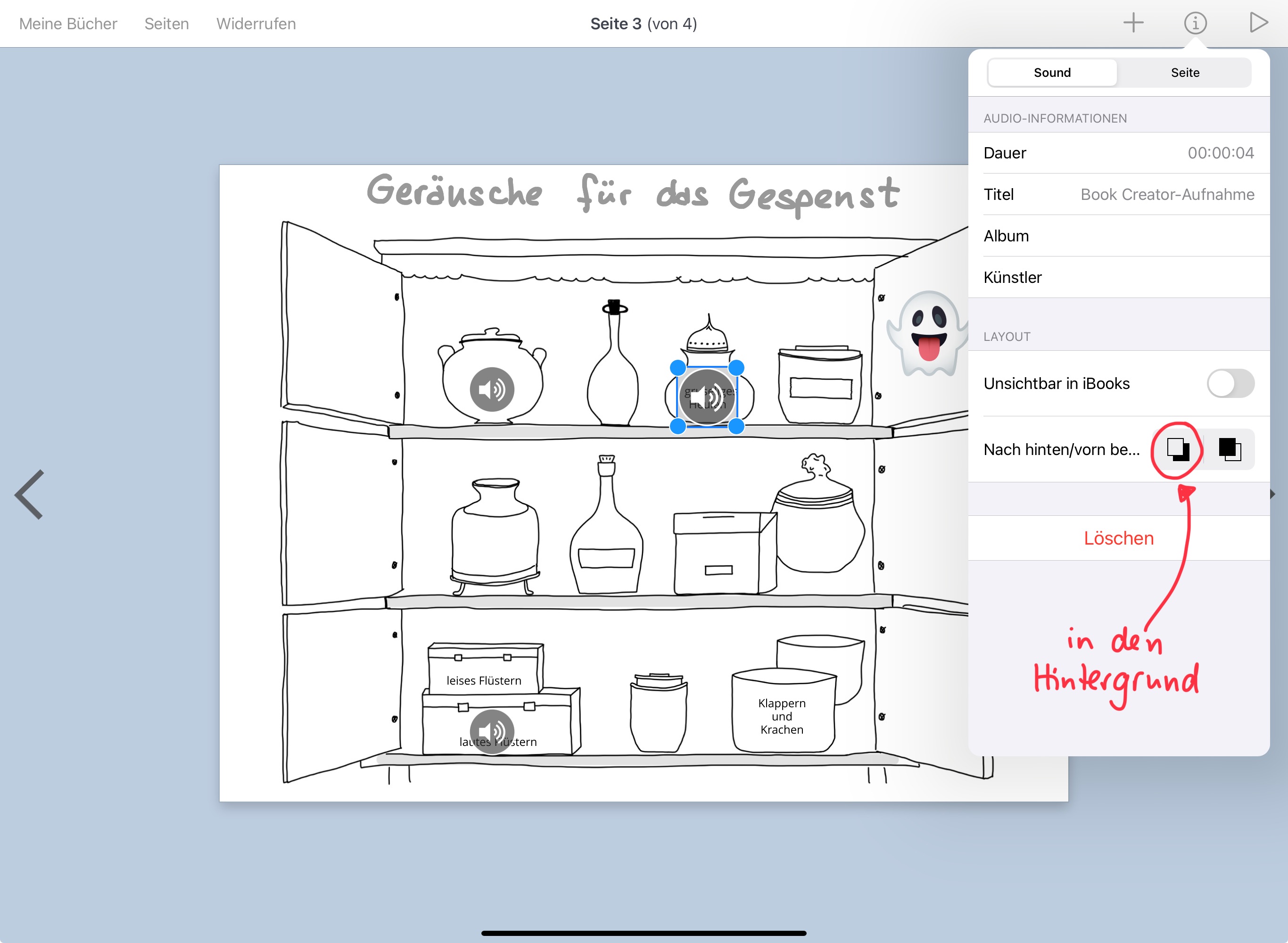Switch to the Sound tab
Screen dimensions: 1288x943
pos(1052,73)
